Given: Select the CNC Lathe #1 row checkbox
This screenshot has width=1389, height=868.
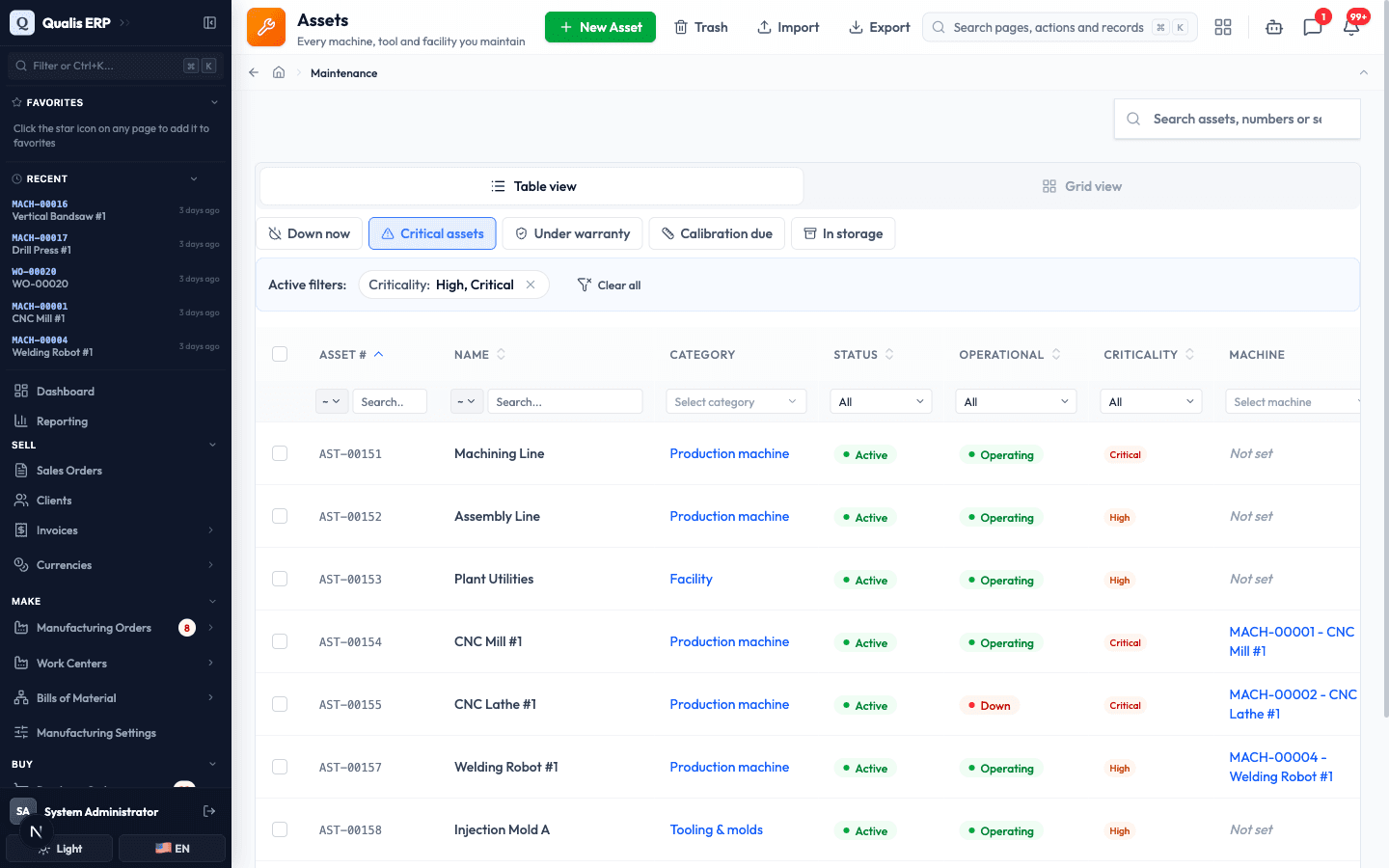Looking at the screenshot, I should tap(280, 704).
